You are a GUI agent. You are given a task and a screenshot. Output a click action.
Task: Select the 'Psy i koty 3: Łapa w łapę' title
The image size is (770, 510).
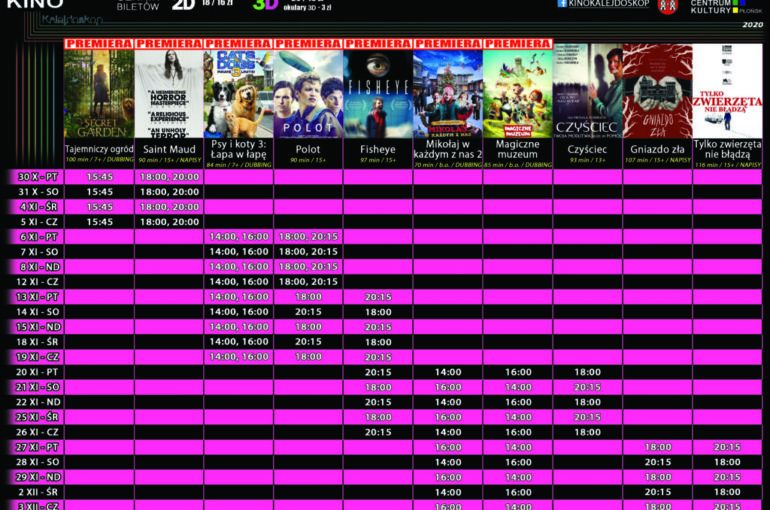pyautogui.click(x=239, y=149)
